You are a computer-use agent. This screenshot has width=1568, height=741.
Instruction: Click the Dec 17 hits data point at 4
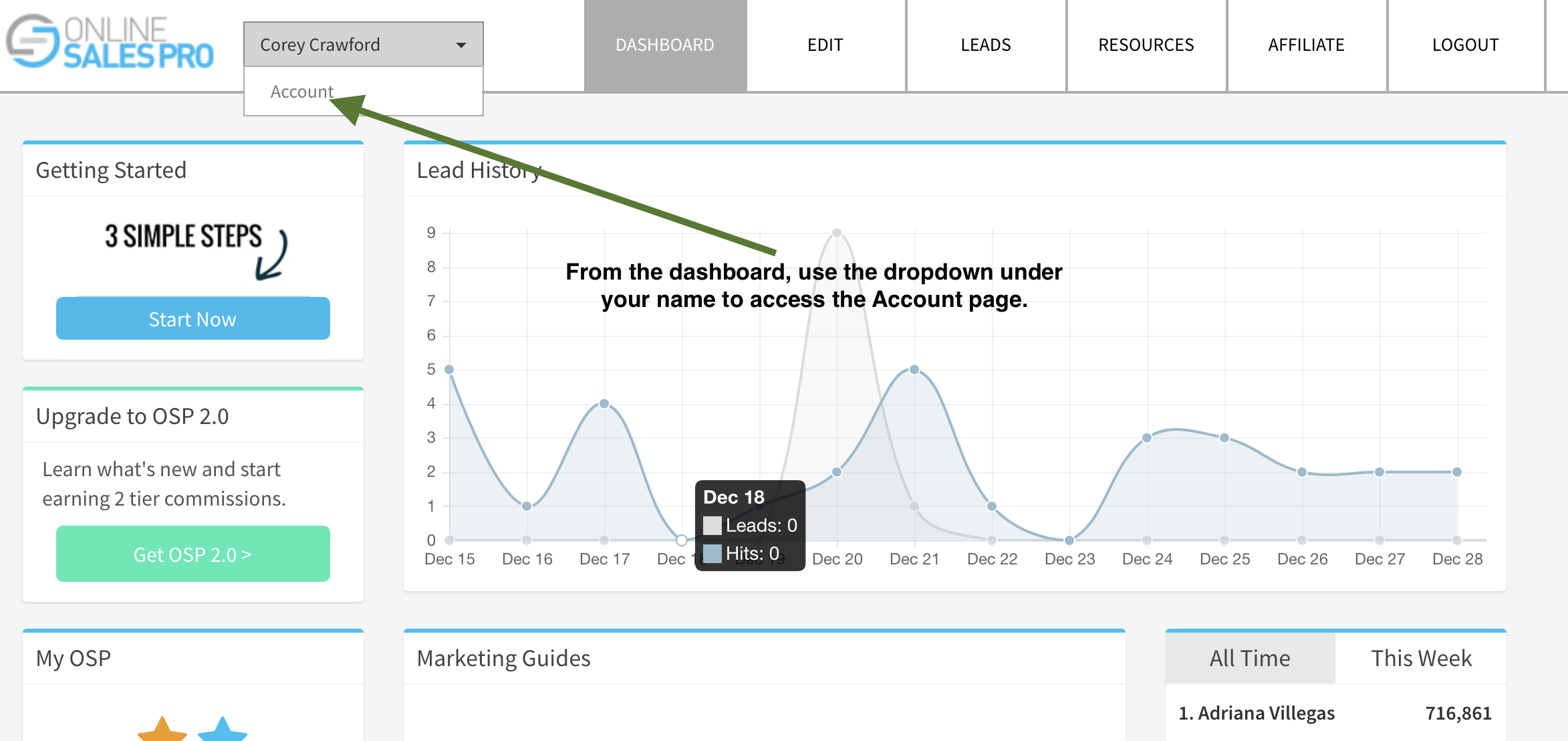click(604, 403)
